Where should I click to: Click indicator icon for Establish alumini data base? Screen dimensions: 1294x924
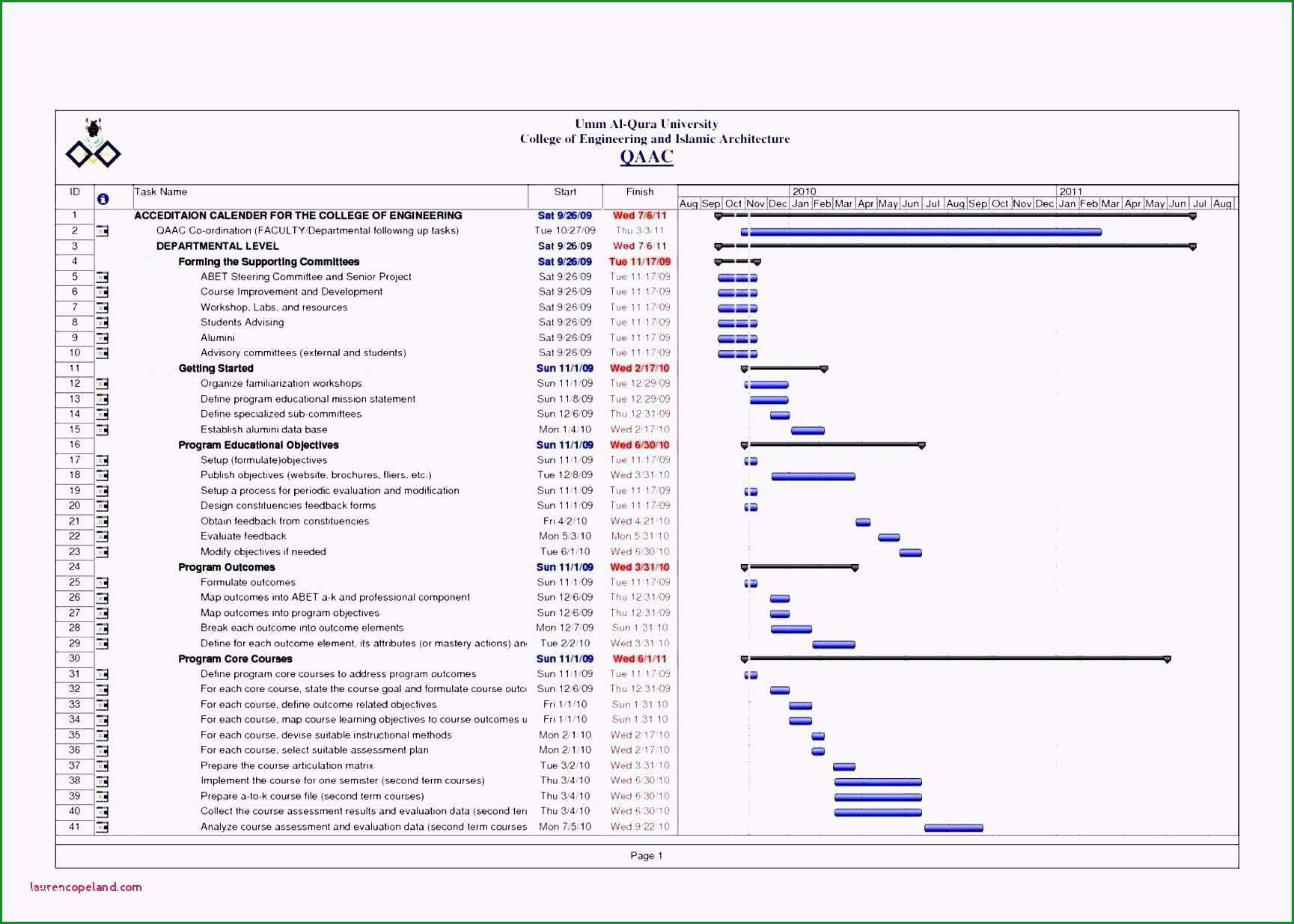coord(102,430)
